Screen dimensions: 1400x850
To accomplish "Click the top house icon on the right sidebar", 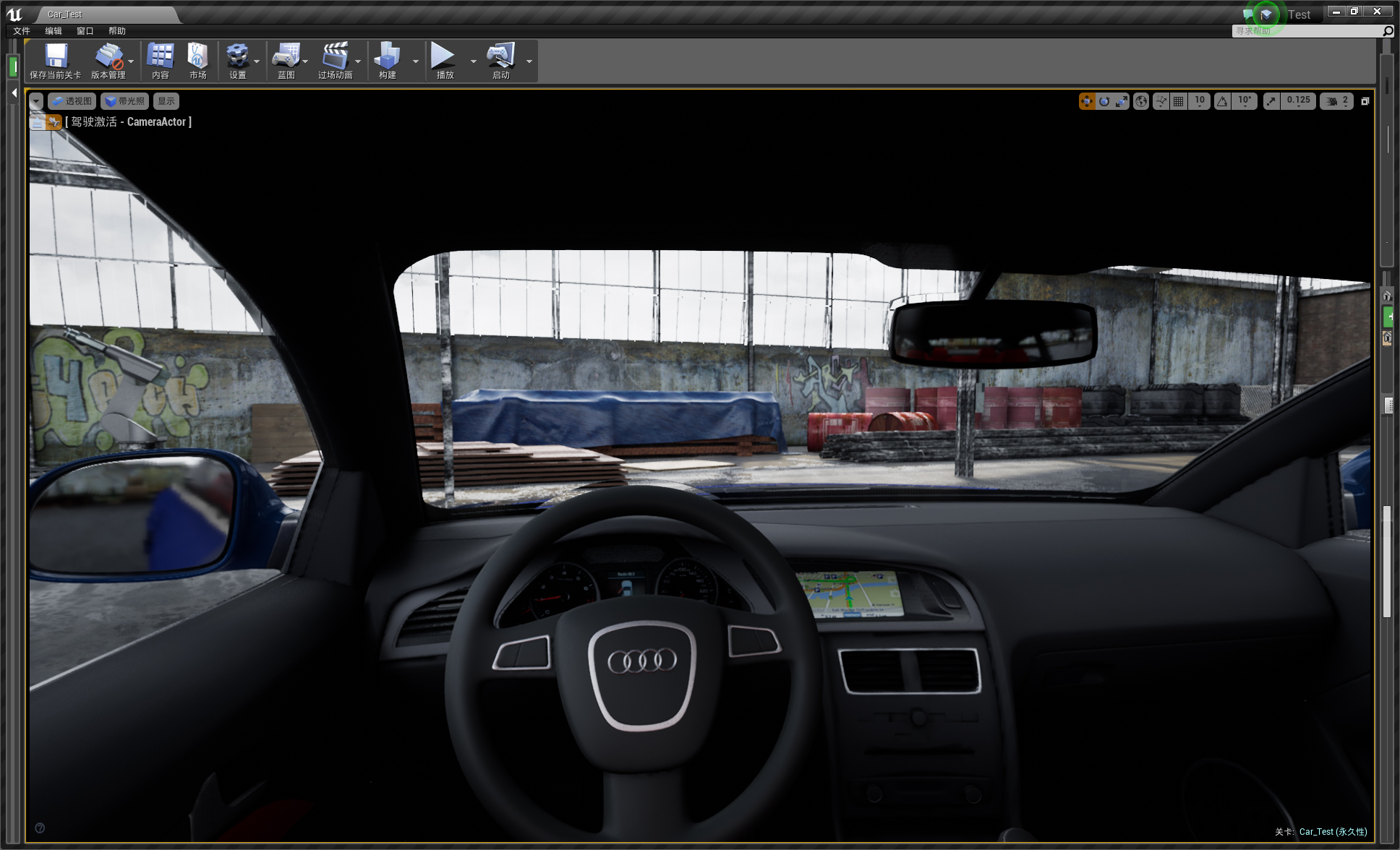I will (1387, 296).
